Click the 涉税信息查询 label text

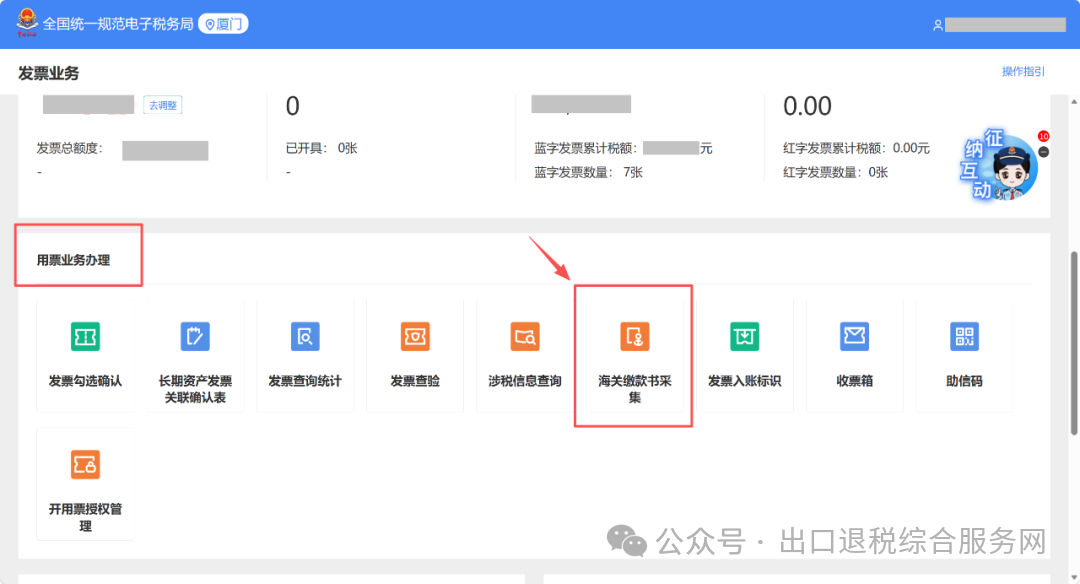(525, 381)
